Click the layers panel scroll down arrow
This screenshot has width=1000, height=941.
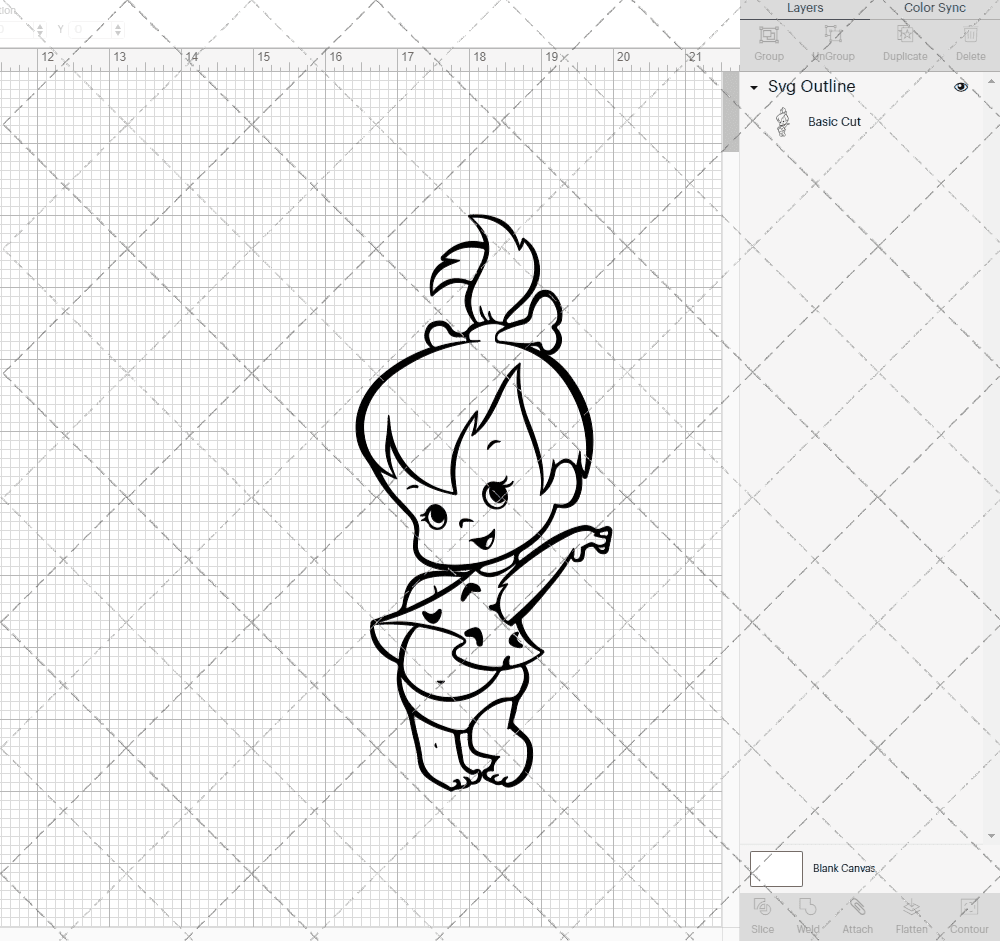pyautogui.click(x=990, y=836)
